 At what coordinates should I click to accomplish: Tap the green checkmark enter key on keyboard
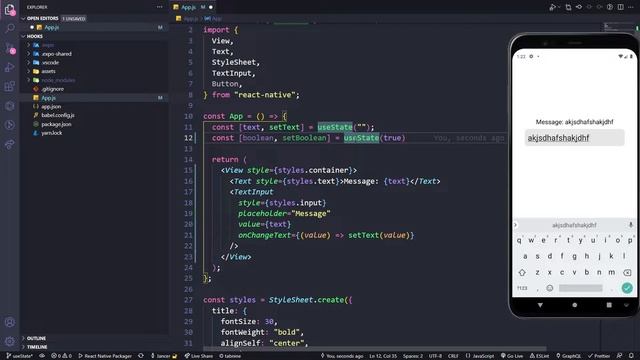click(x=627, y=288)
